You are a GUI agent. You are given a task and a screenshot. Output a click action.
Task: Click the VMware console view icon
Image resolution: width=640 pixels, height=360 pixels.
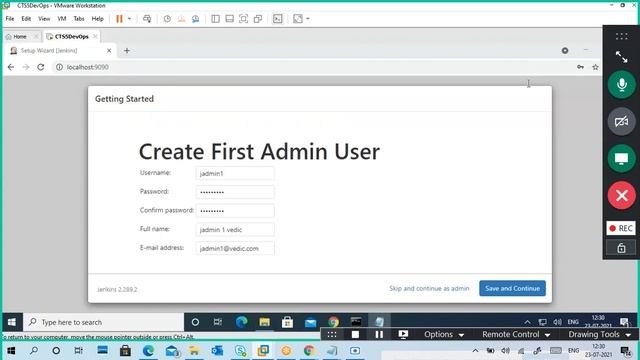(278, 19)
